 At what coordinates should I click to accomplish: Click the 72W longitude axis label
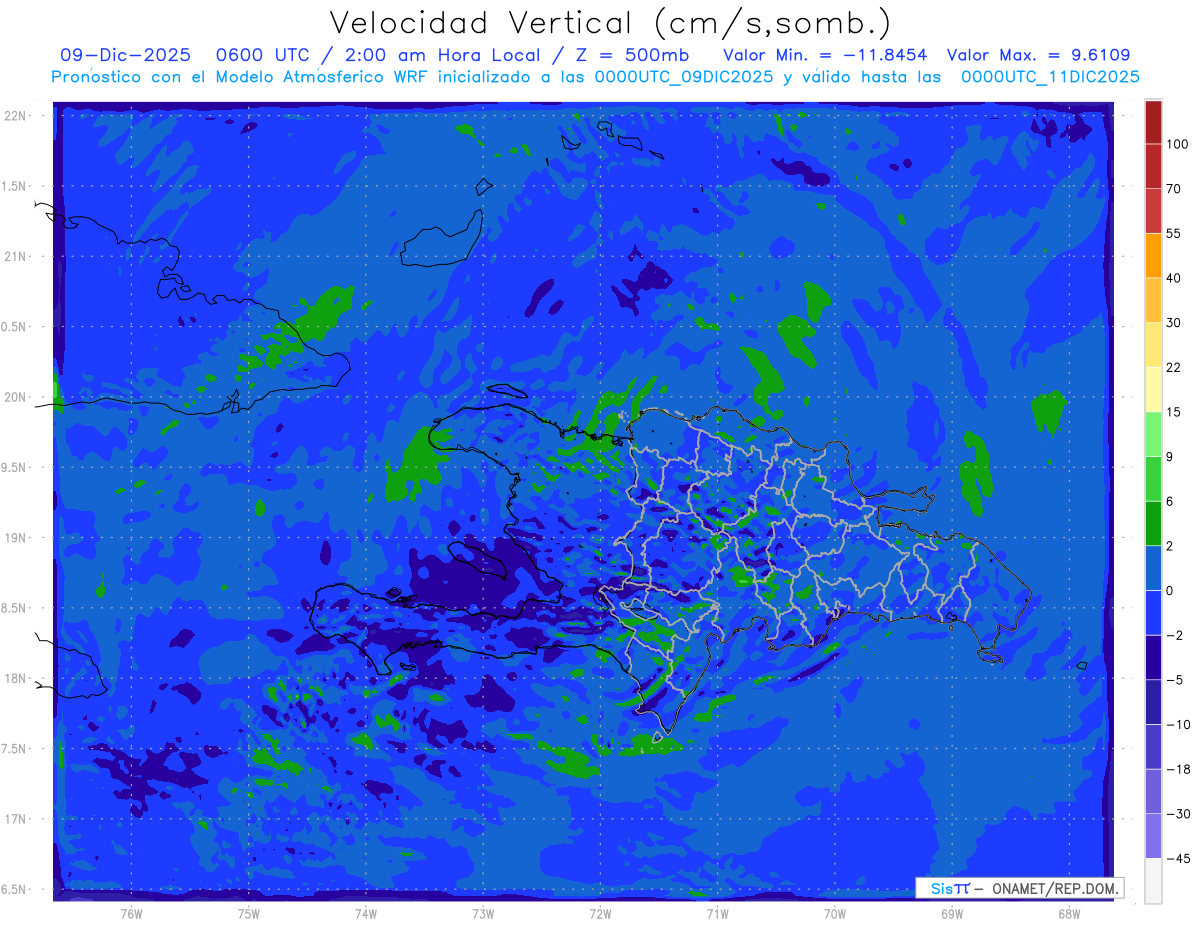[600, 913]
